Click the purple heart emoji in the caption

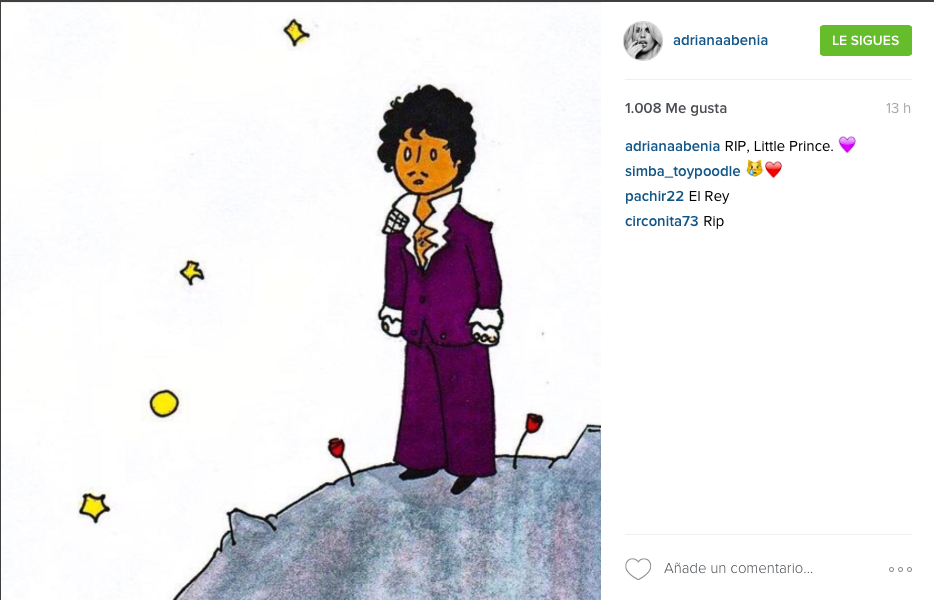[x=847, y=144]
